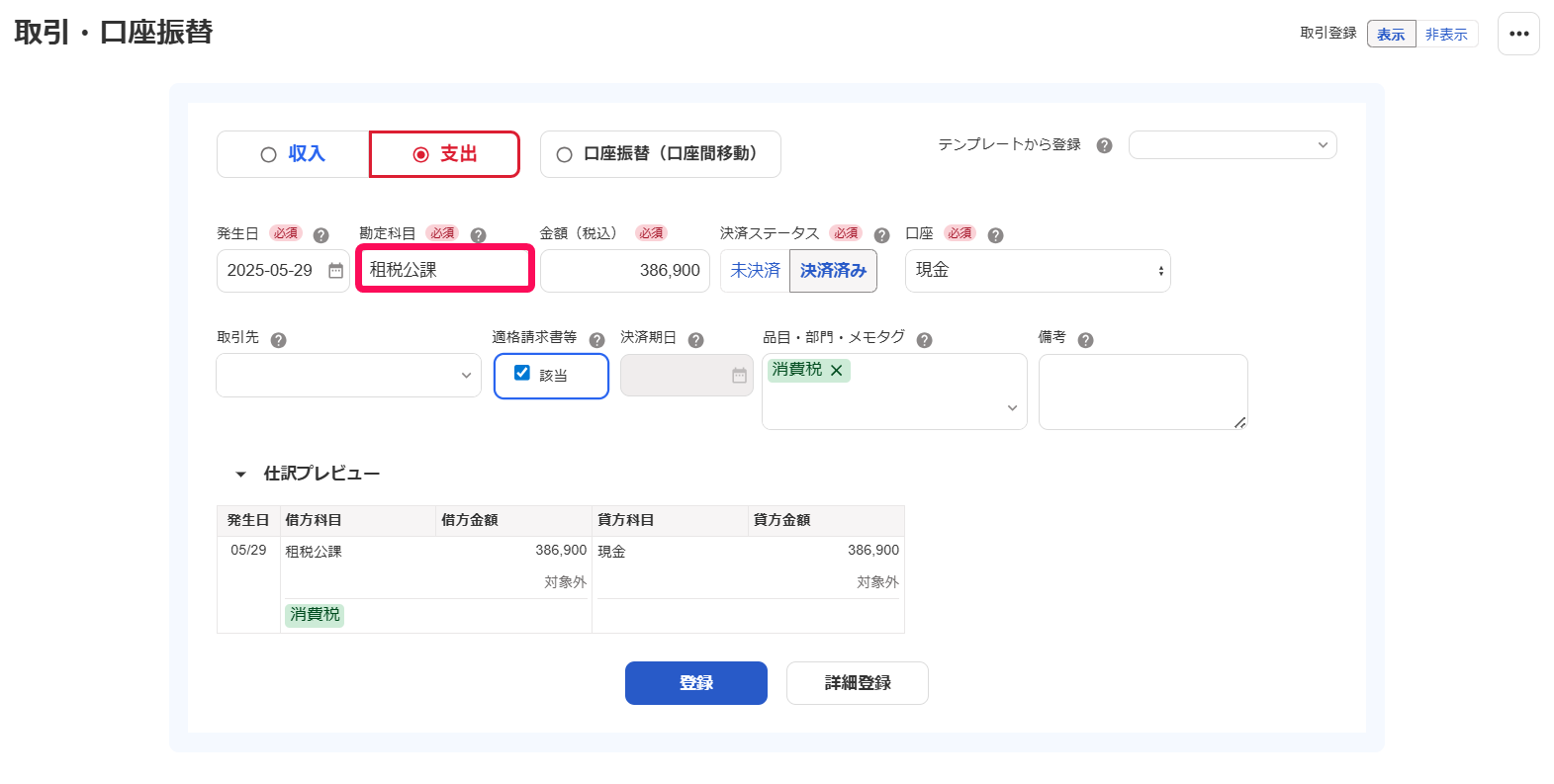
Task: Click the 借方金額 column header
Action: [x=514, y=520]
